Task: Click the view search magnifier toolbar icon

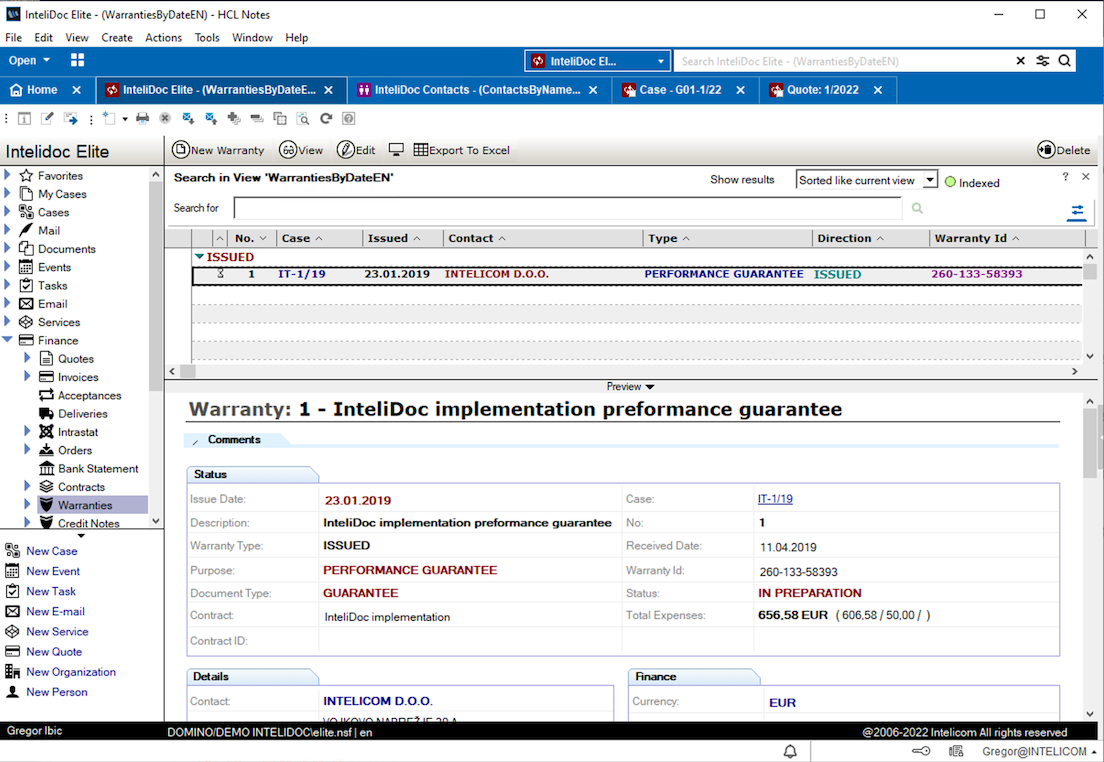Action: 303,118
